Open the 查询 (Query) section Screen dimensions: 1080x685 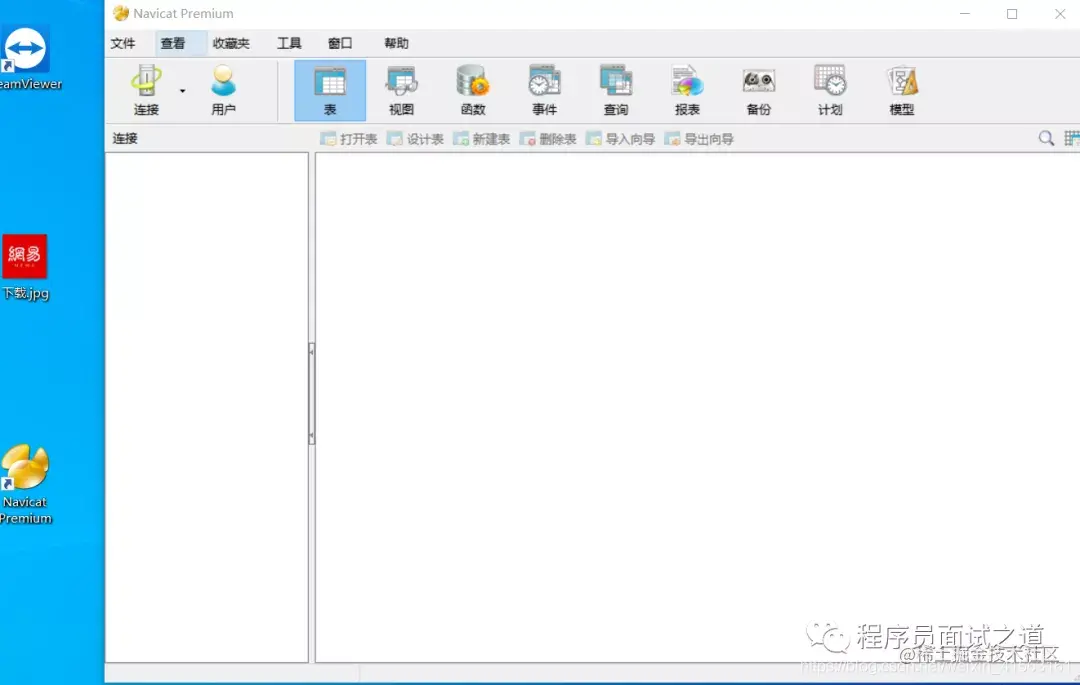click(616, 89)
